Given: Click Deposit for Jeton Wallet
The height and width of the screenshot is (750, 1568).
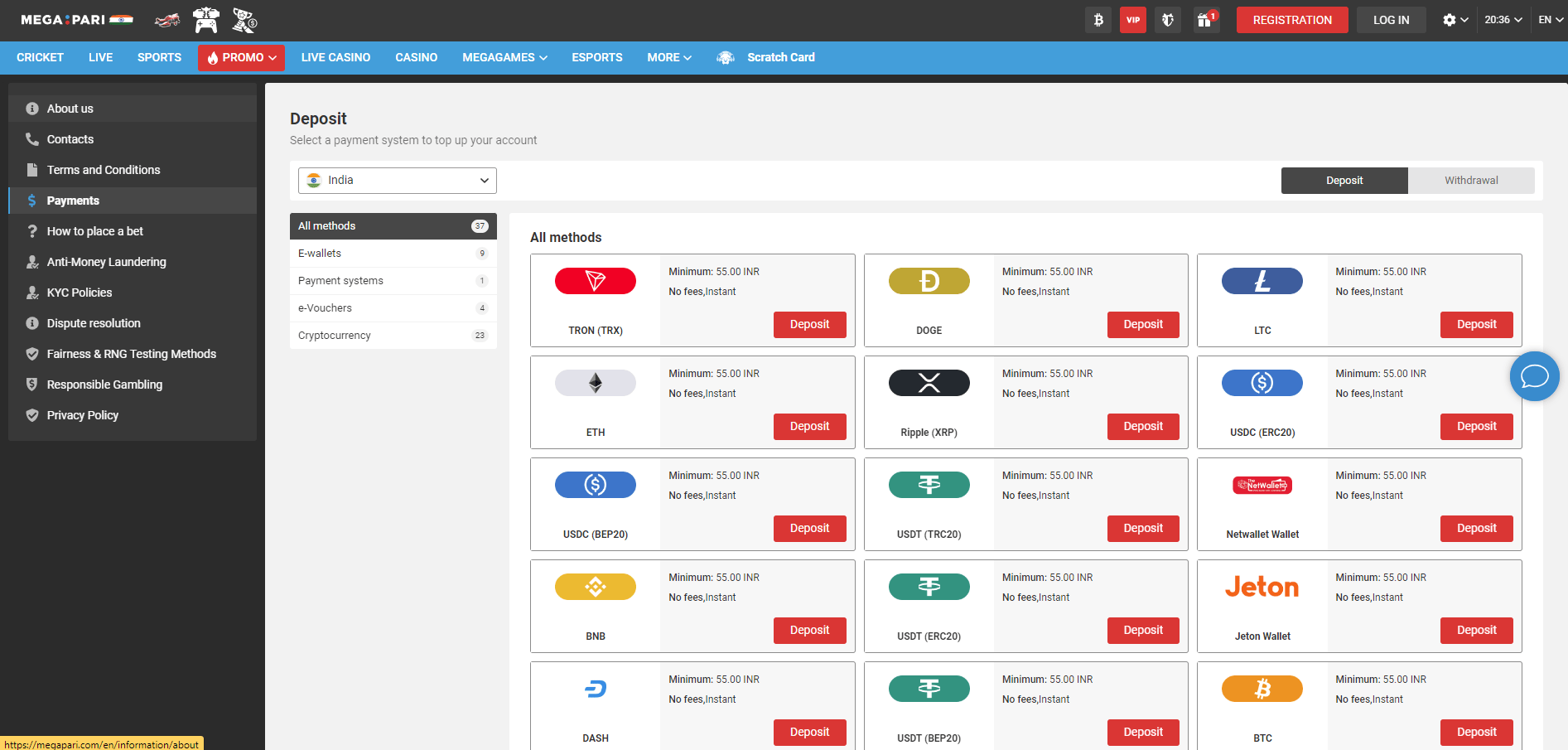Looking at the screenshot, I should coord(1476,631).
